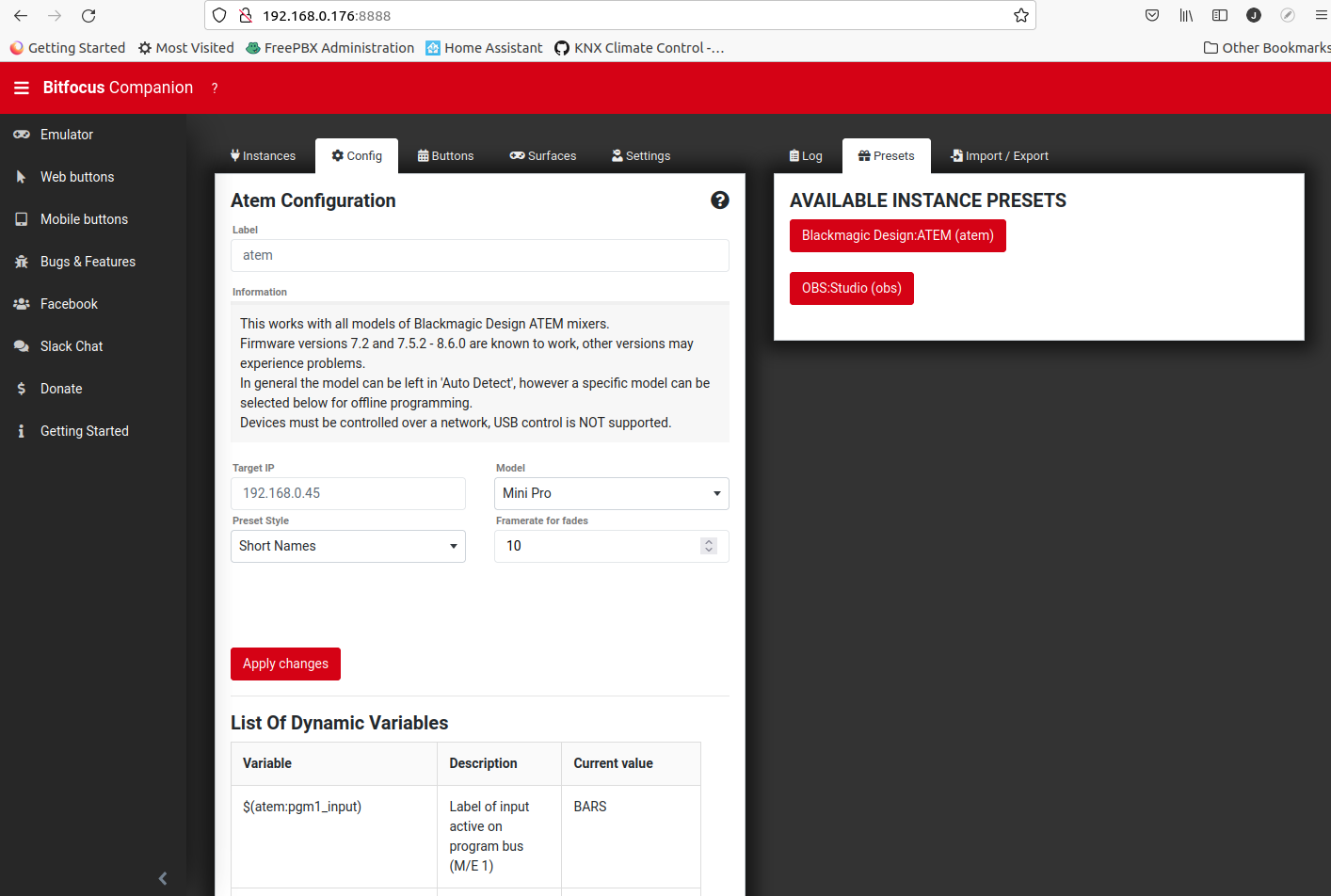
Task: Open the Other Bookmarks folder
Action: (1267, 48)
